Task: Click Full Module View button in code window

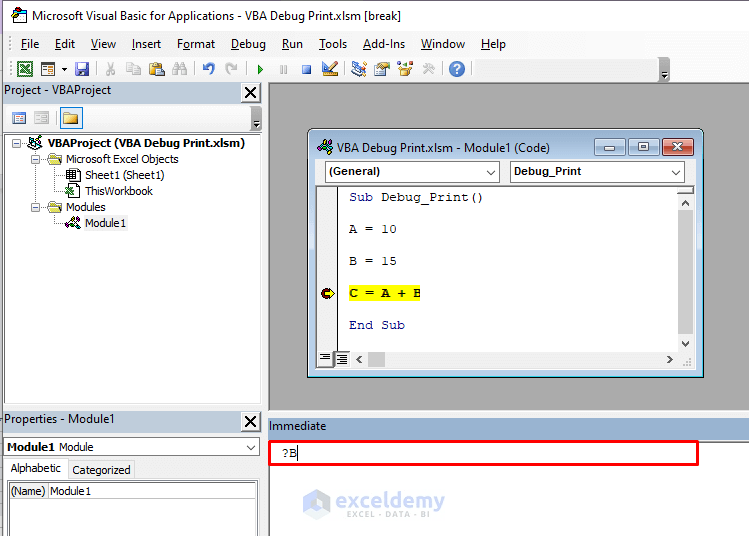Action: 342,359
